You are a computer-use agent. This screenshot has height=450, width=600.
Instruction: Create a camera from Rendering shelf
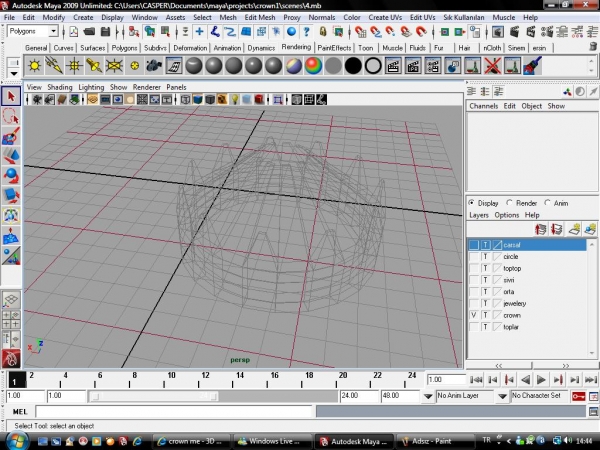tap(154, 65)
